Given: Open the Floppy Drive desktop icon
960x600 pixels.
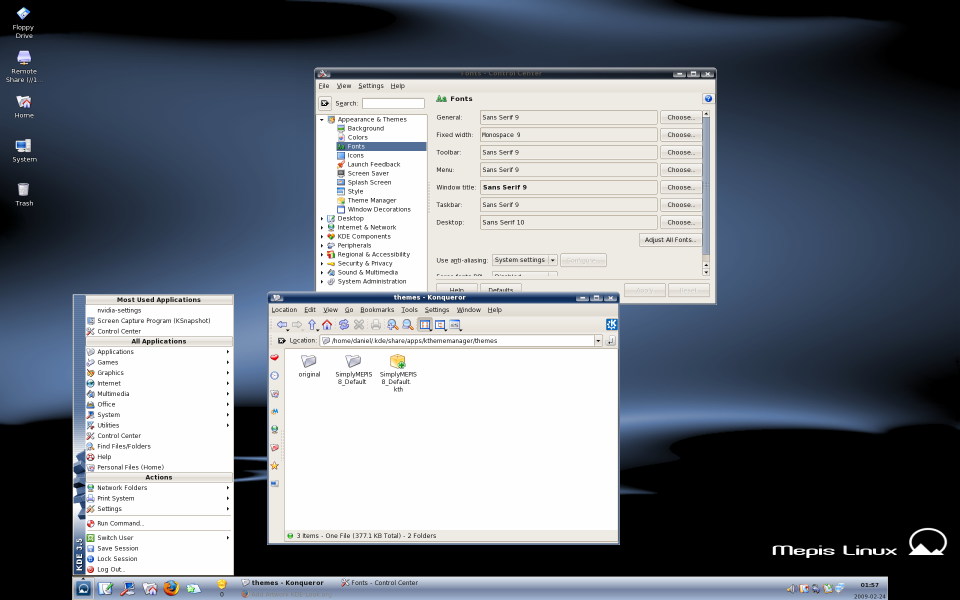Looking at the screenshot, I should 23,23.
